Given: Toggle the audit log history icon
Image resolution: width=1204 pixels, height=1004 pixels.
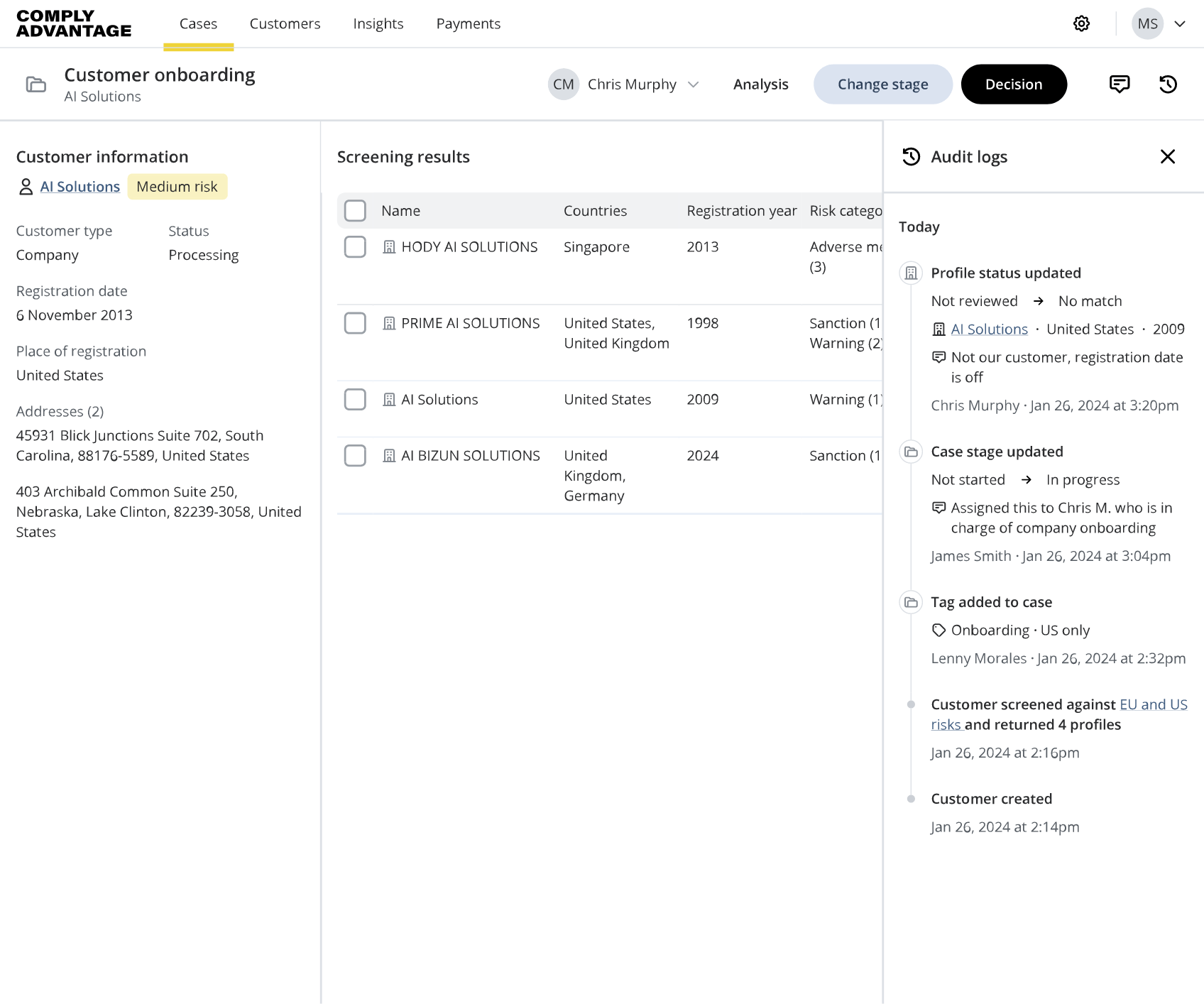Looking at the screenshot, I should click(x=1168, y=84).
